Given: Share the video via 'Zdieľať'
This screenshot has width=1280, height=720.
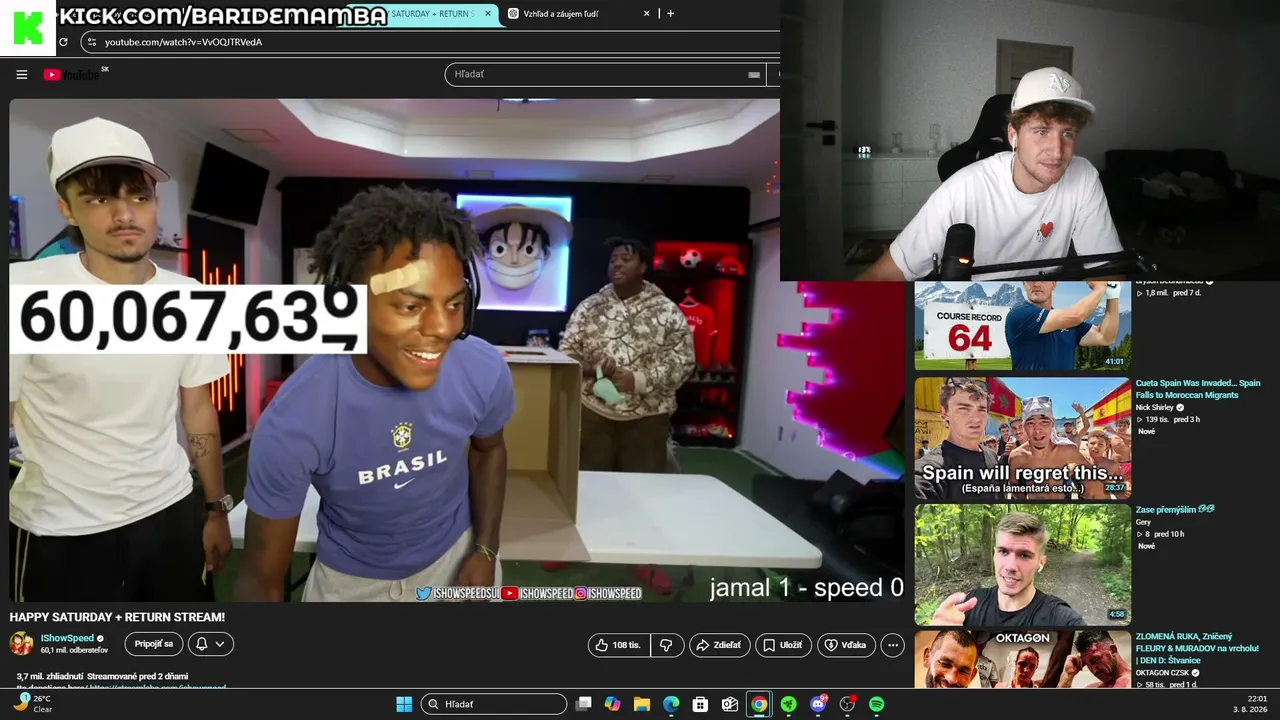Looking at the screenshot, I should click(x=719, y=645).
